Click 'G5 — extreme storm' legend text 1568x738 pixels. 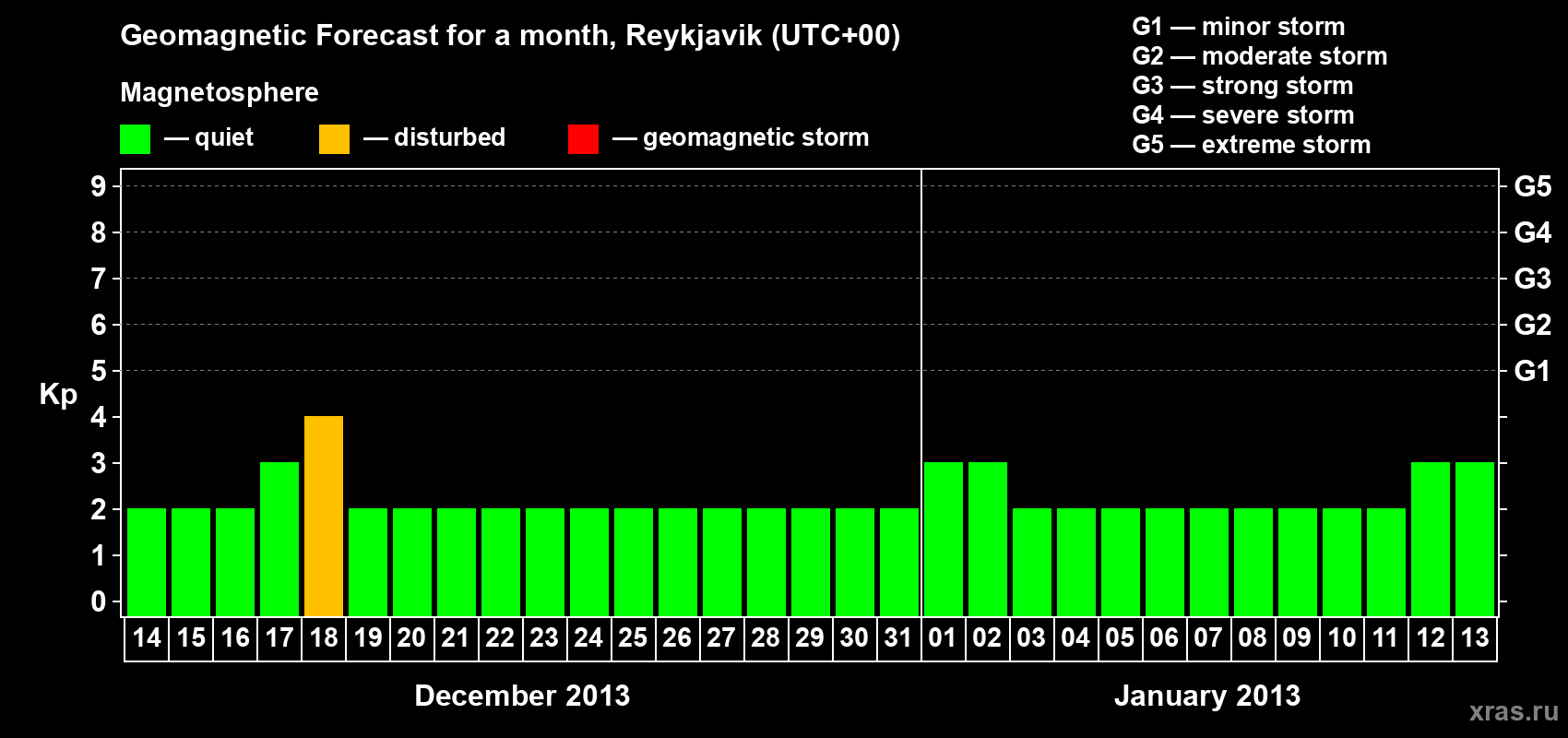point(1252,145)
